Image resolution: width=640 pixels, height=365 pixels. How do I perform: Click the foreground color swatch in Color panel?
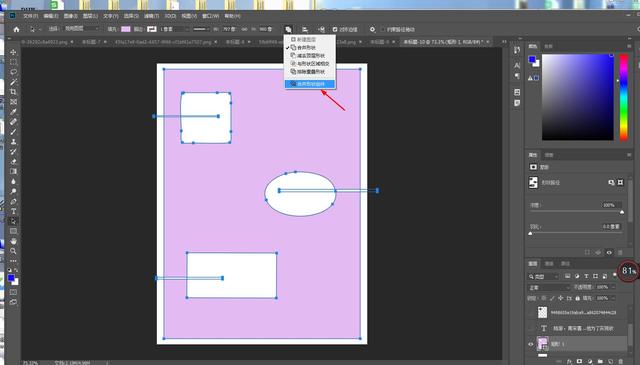pyautogui.click(x=532, y=60)
